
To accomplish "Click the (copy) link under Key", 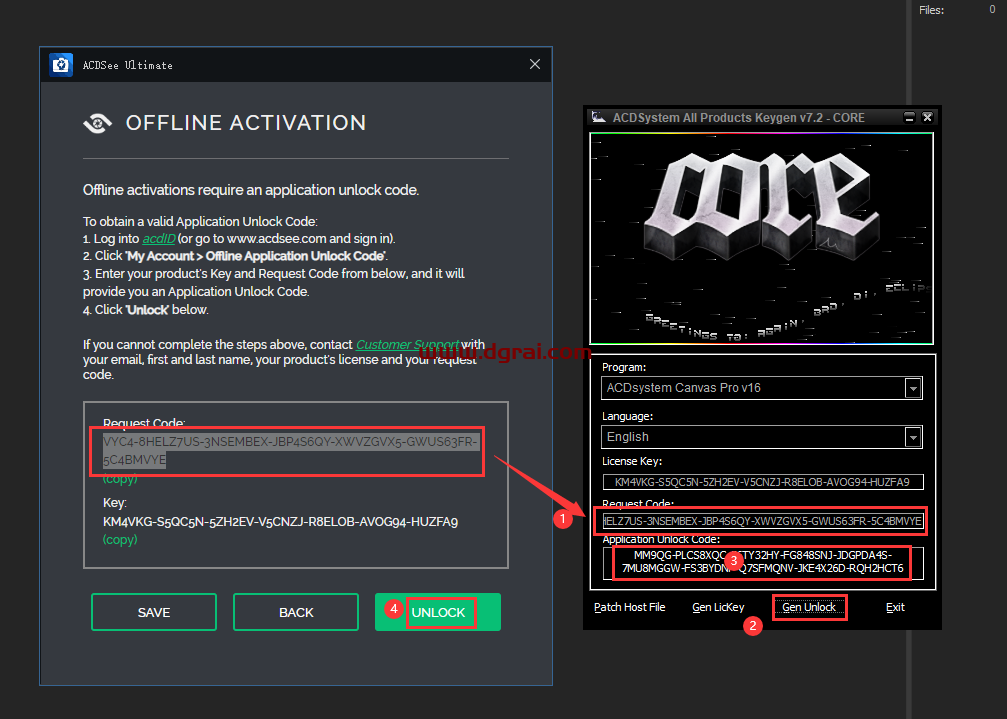I will 120,539.
